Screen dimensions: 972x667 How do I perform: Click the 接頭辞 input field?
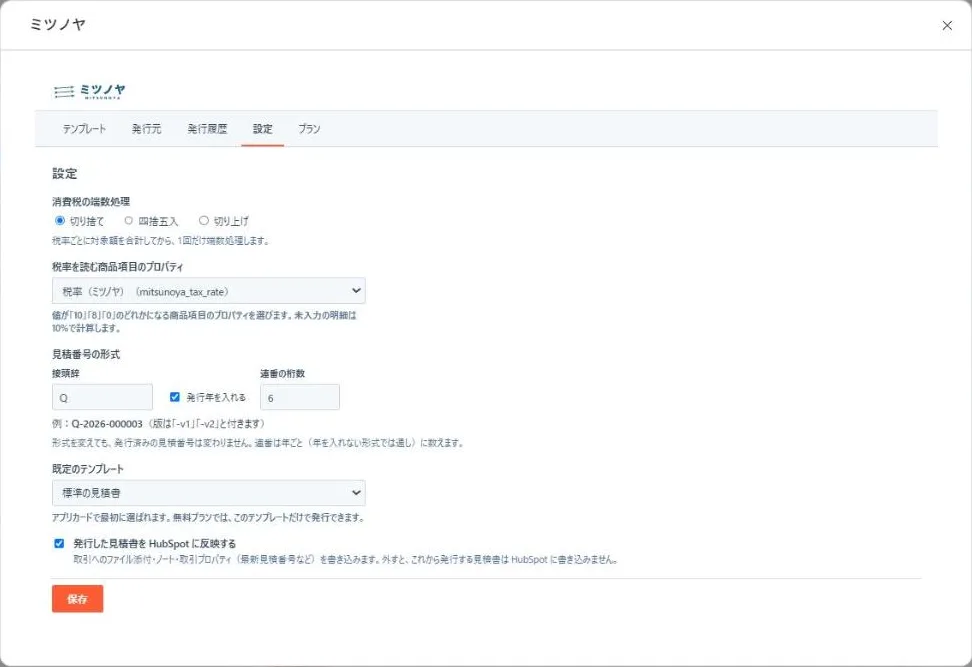(x=102, y=397)
